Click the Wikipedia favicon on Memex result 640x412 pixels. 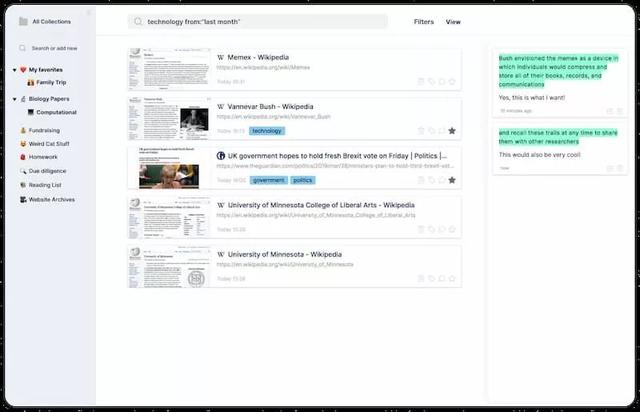(221, 58)
